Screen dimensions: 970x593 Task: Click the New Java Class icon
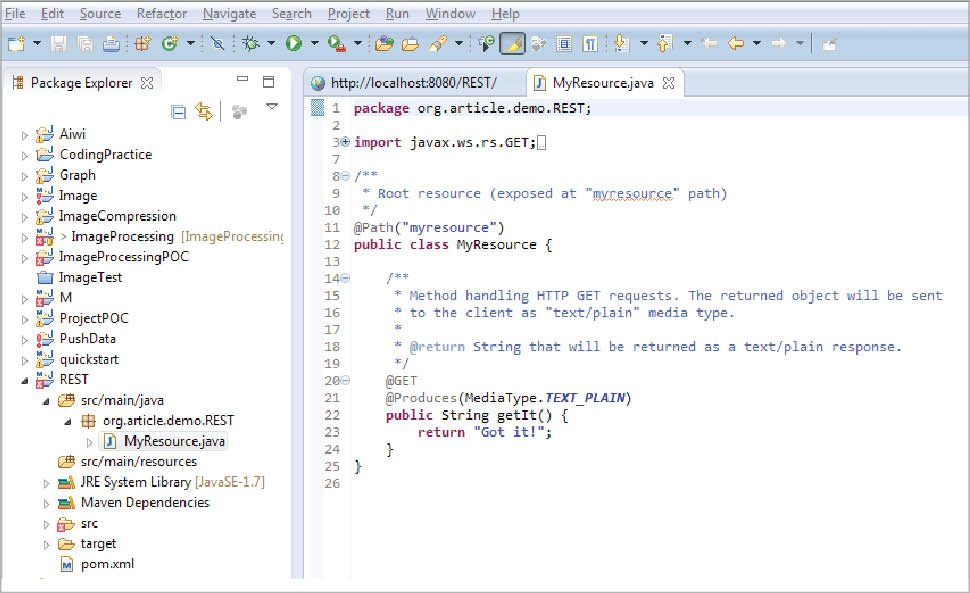coord(169,43)
